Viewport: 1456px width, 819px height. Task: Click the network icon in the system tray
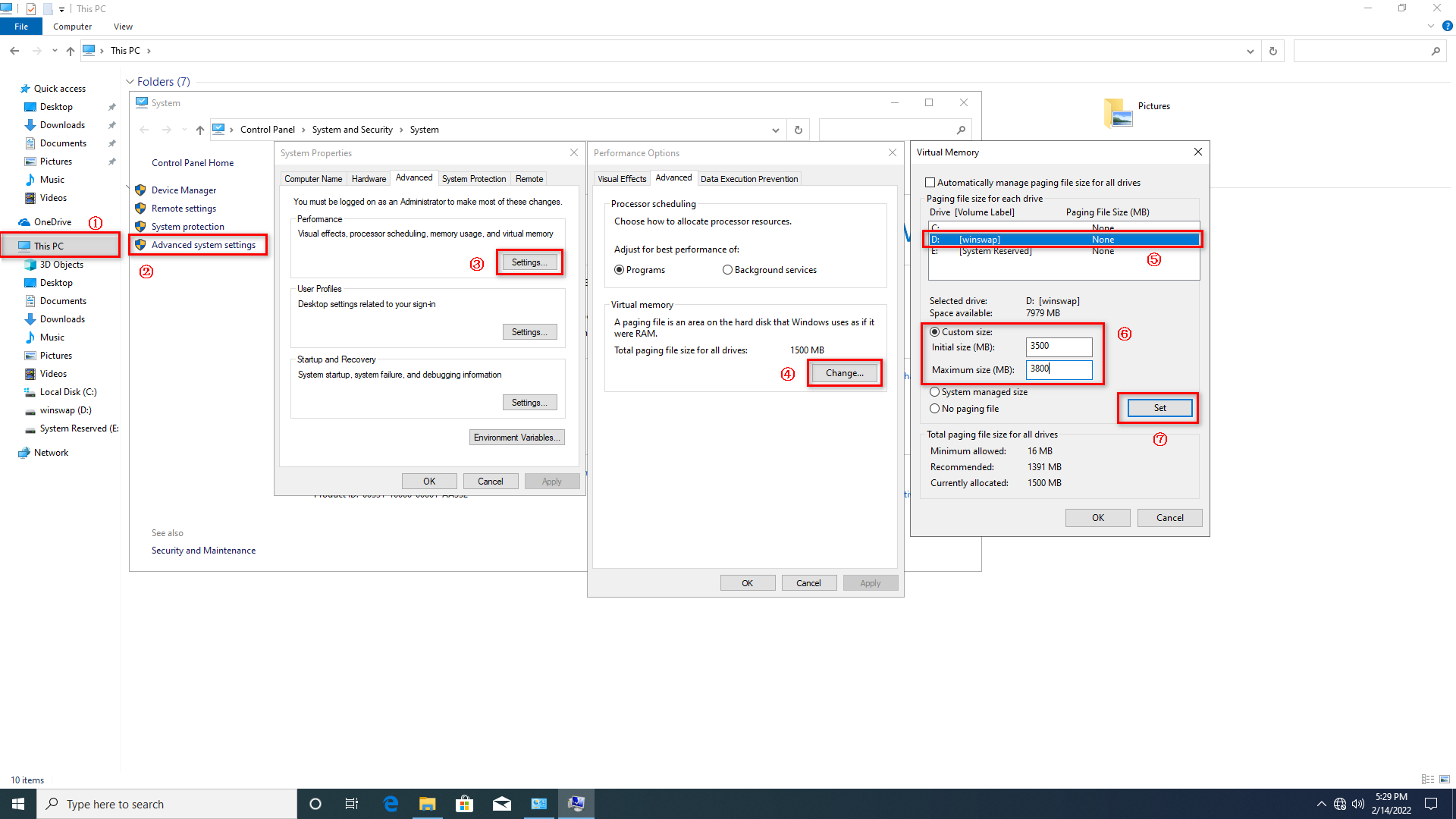1340,804
